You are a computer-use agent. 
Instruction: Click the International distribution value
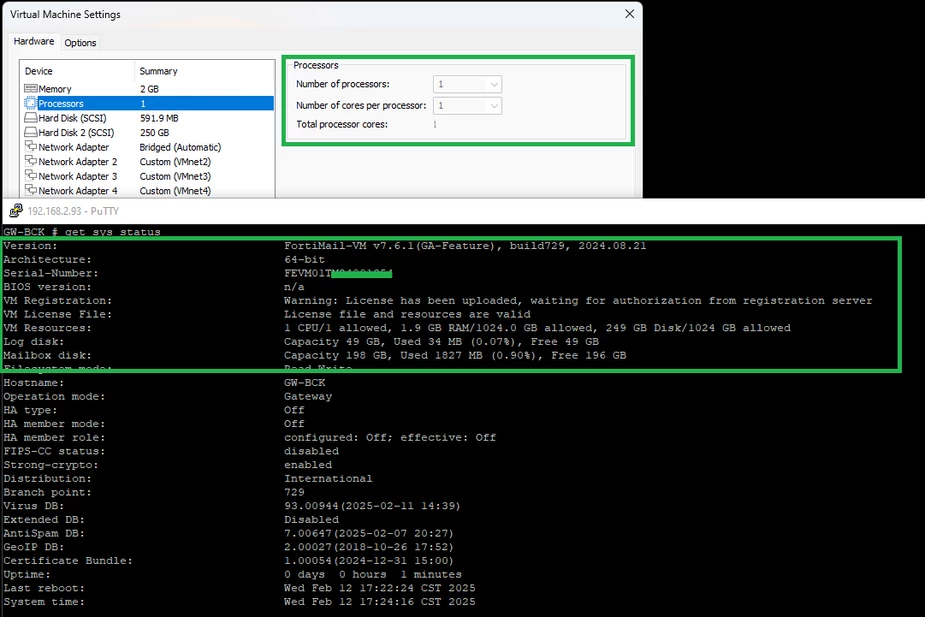[x=328, y=478]
